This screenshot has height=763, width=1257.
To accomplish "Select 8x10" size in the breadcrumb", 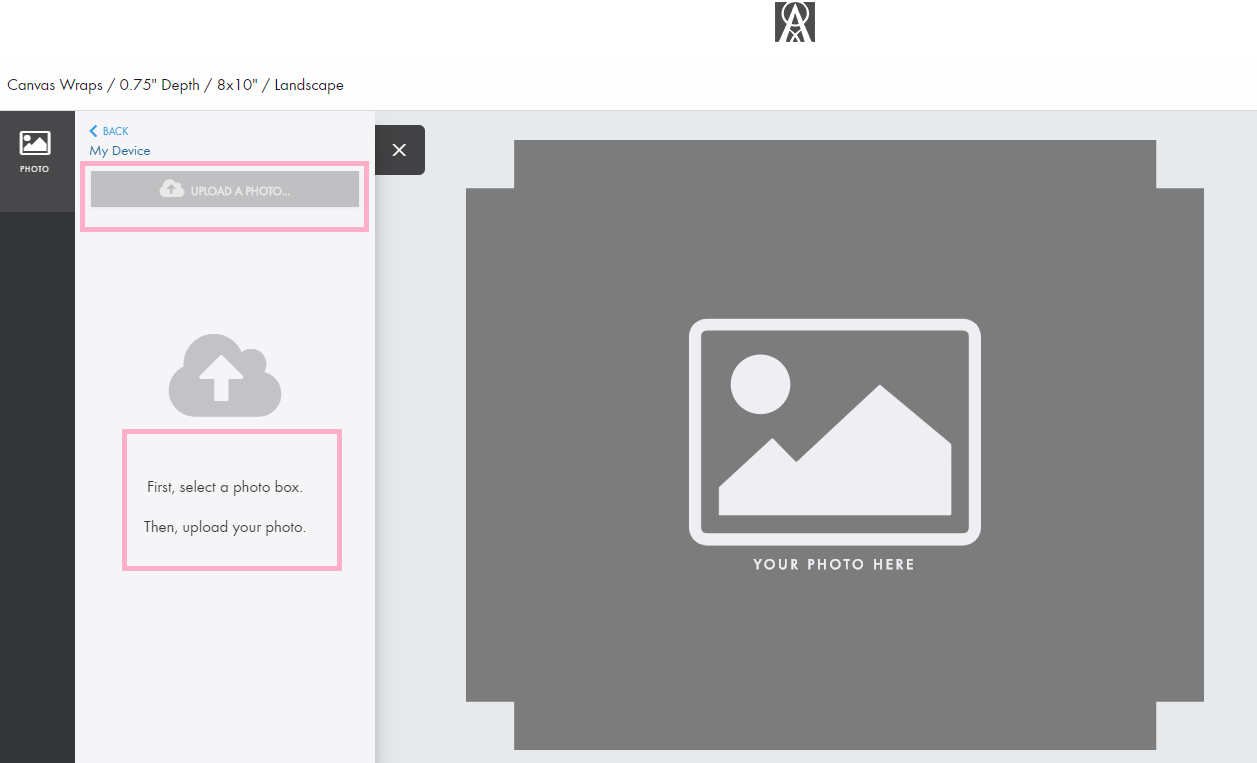I will 237,85.
